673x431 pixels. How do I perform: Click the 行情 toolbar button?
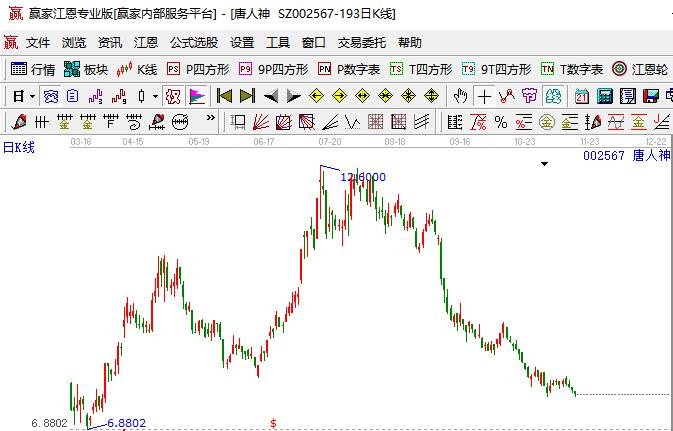click(33, 69)
